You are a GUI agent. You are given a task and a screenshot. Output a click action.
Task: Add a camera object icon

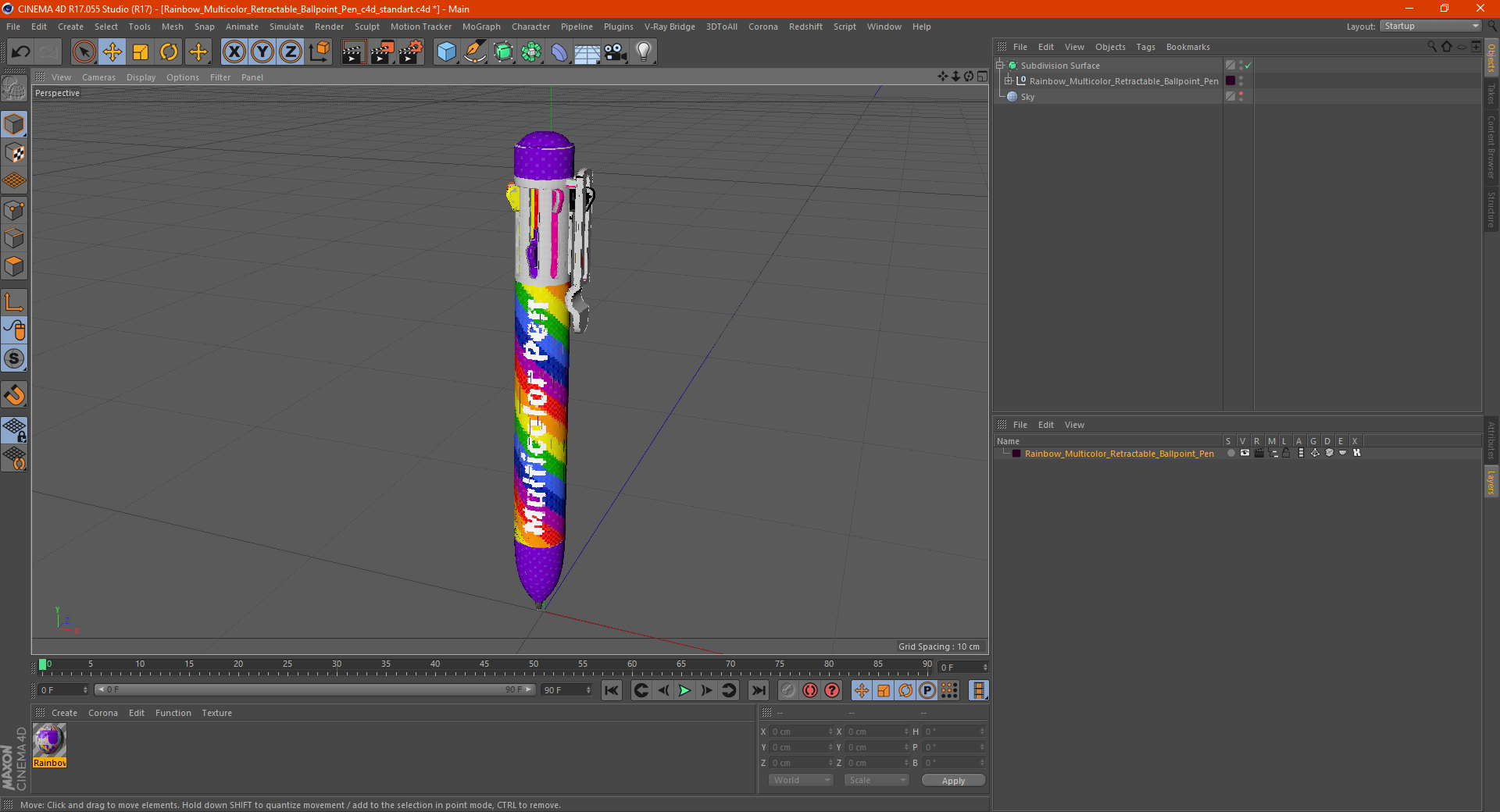pyautogui.click(x=615, y=52)
